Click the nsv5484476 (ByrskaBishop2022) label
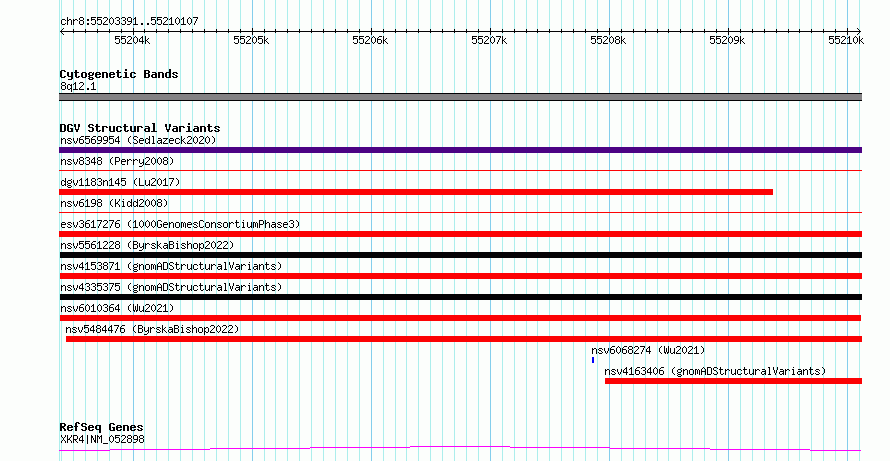 tap(152, 329)
